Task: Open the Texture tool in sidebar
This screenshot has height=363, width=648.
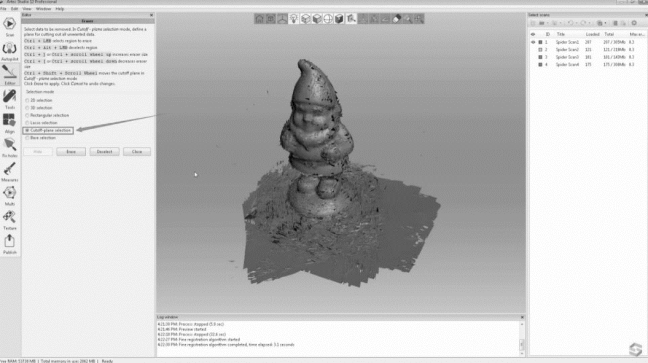Action: (x=10, y=220)
